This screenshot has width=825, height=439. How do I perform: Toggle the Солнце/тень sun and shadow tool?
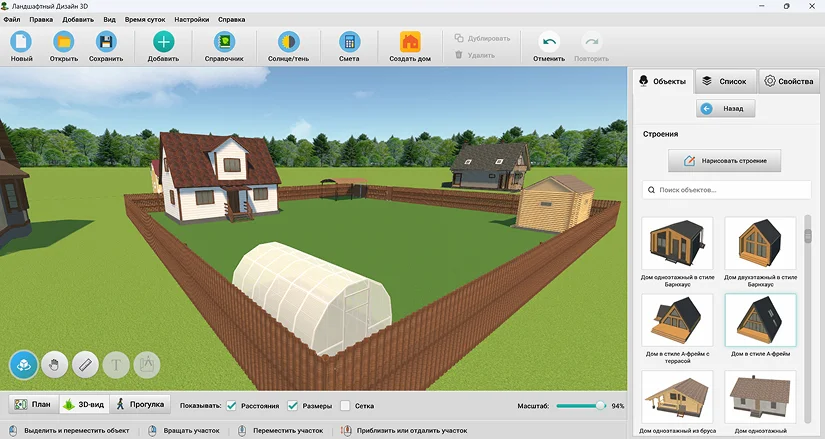click(x=288, y=42)
